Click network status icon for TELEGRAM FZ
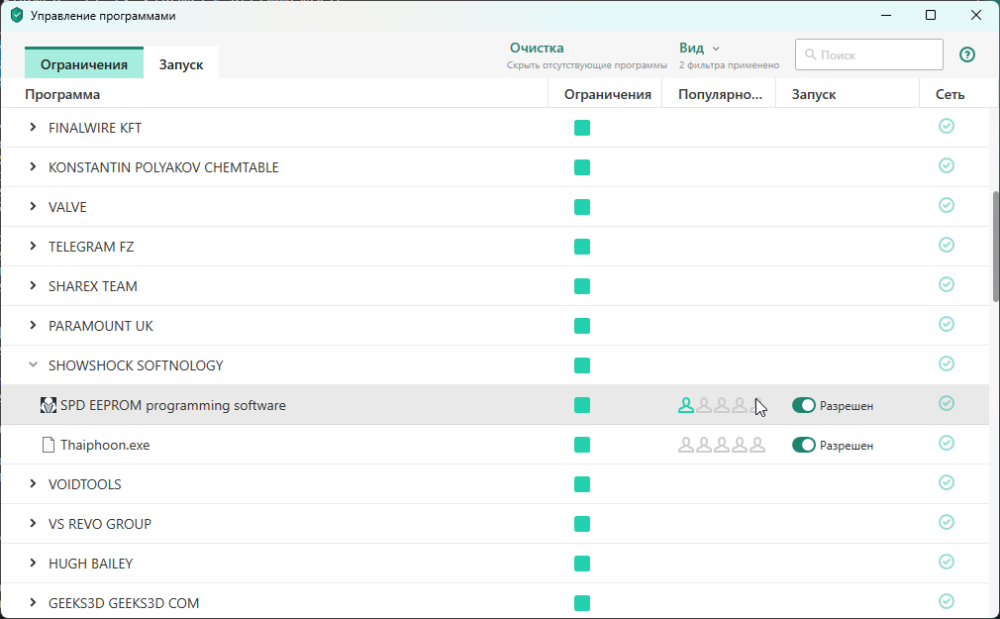This screenshot has width=1000, height=619. (x=946, y=245)
